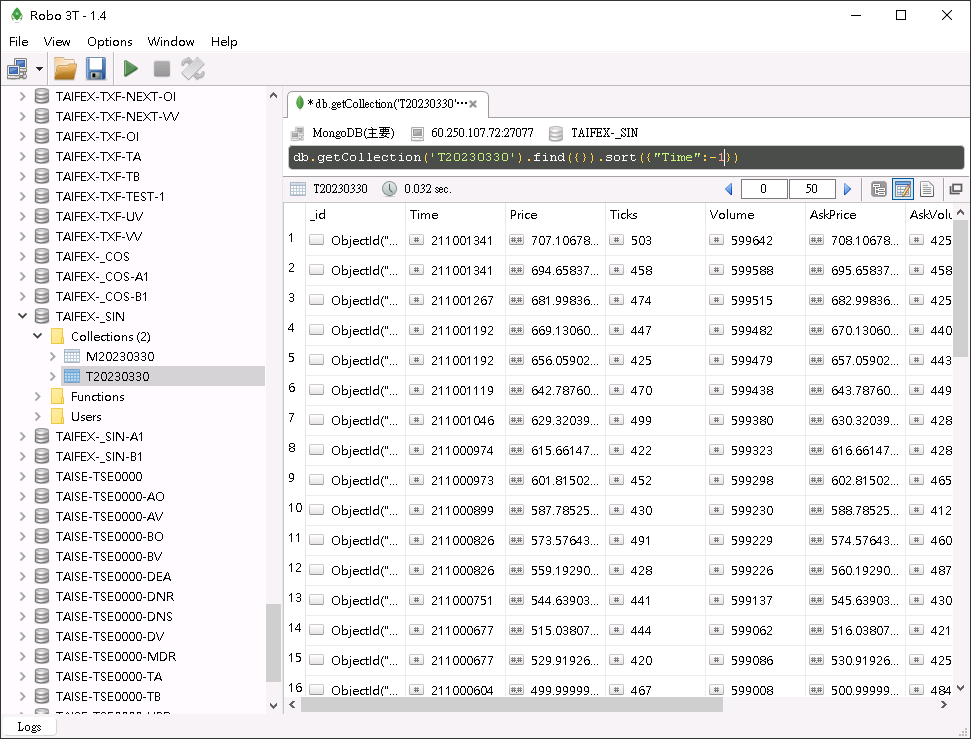Click the Save floppy disk icon
The height and width of the screenshot is (739, 971).
(95, 69)
